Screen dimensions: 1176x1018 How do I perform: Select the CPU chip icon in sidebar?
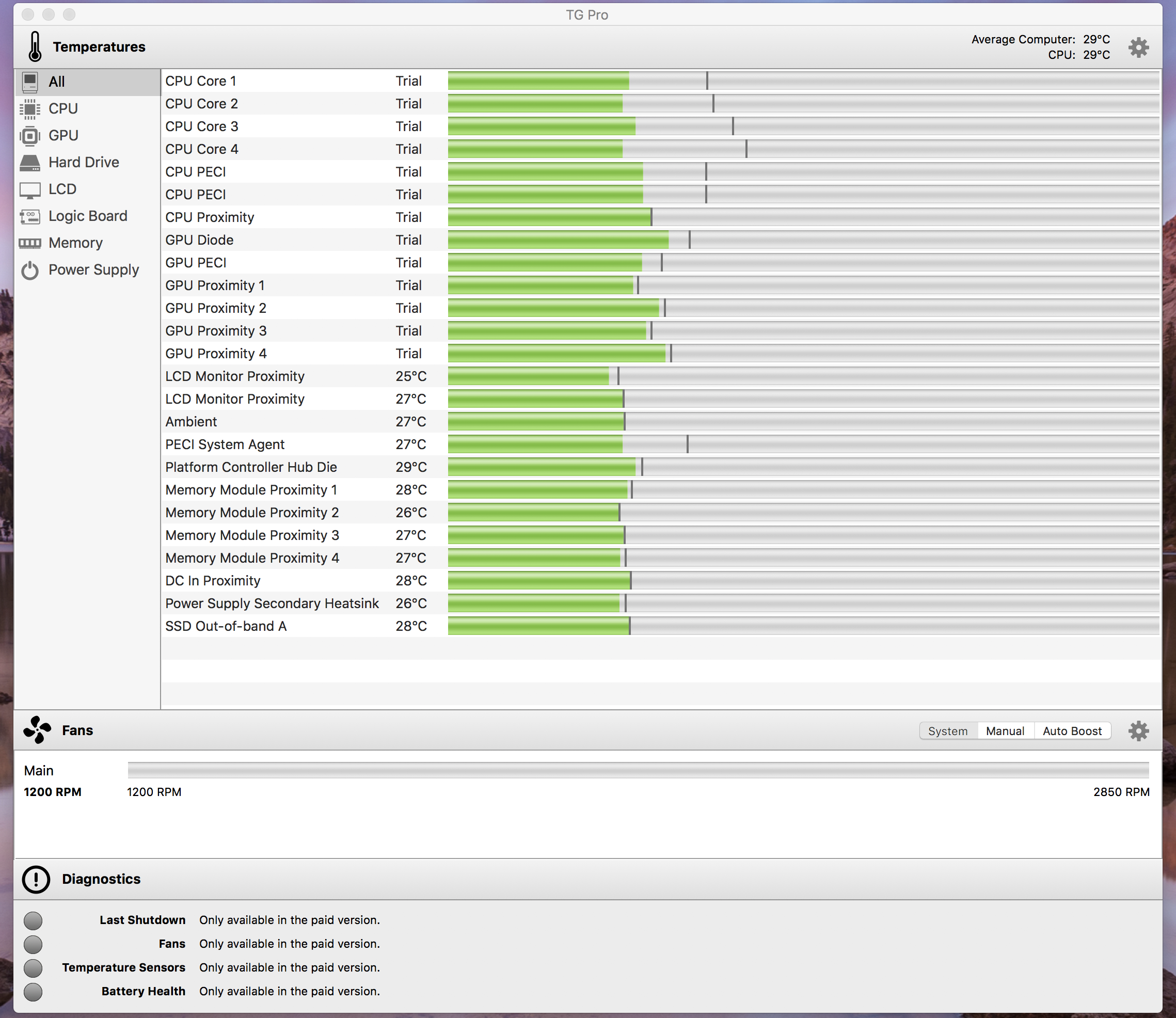[x=29, y=108]
